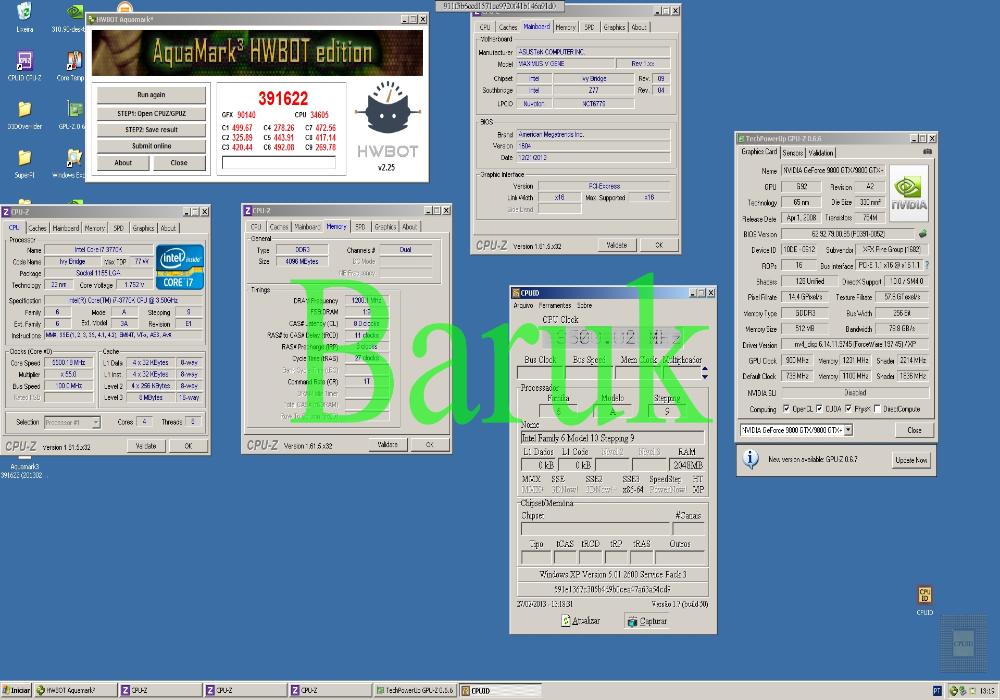Select the Graphics Card tab in GPU-Z
This screenshot has height=700, width=1000.
click(x=759, y=152)
